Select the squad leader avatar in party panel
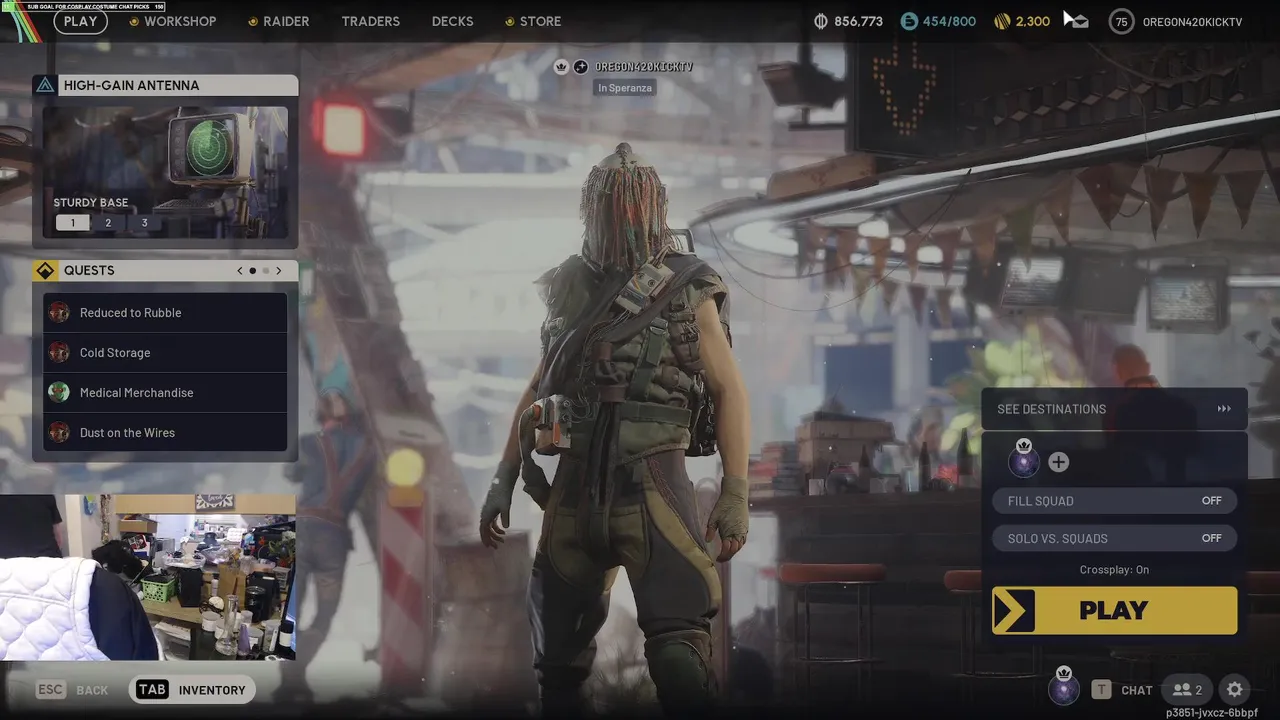The width and height of the screenshot is (1280, 720). pos(1023,460)
